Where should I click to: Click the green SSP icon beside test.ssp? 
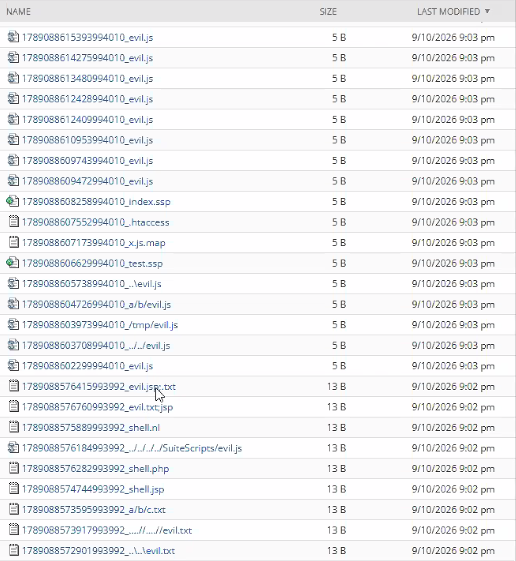[x=13, y=263]
